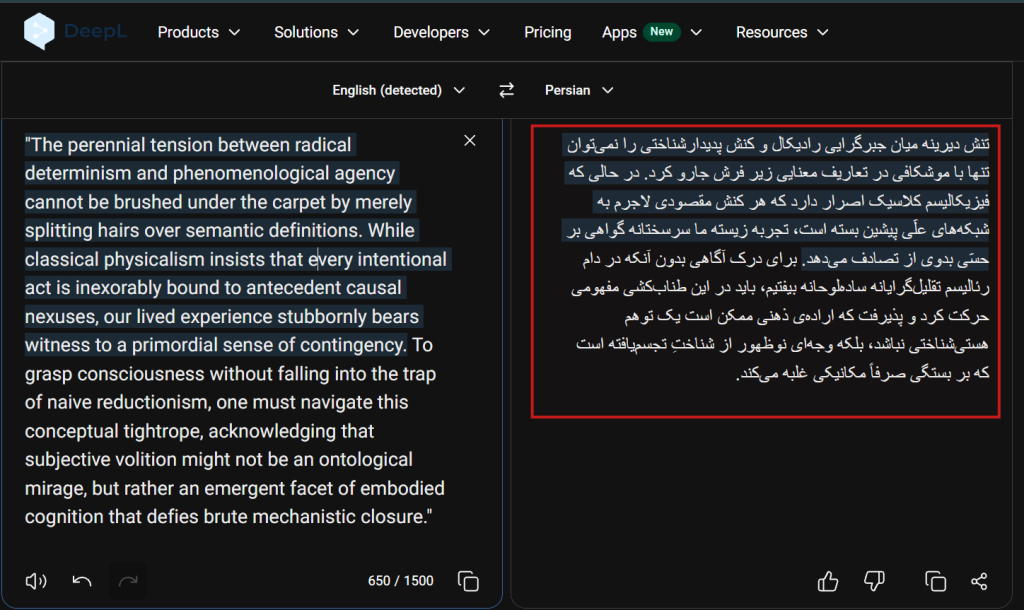
Task: Copy the Persian translation
Action: click(x=935, y=581)
